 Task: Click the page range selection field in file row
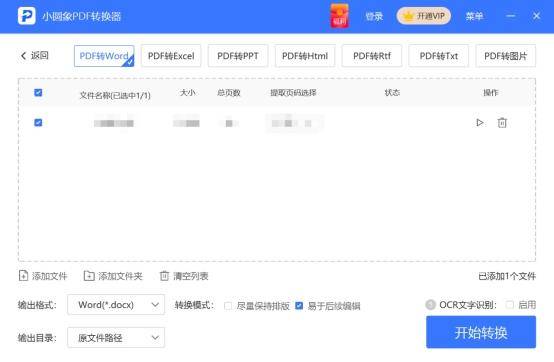[x=294, y=123]
